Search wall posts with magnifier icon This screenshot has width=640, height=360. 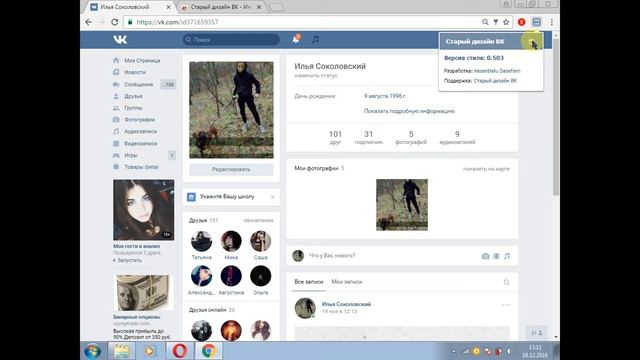point(507,282)
